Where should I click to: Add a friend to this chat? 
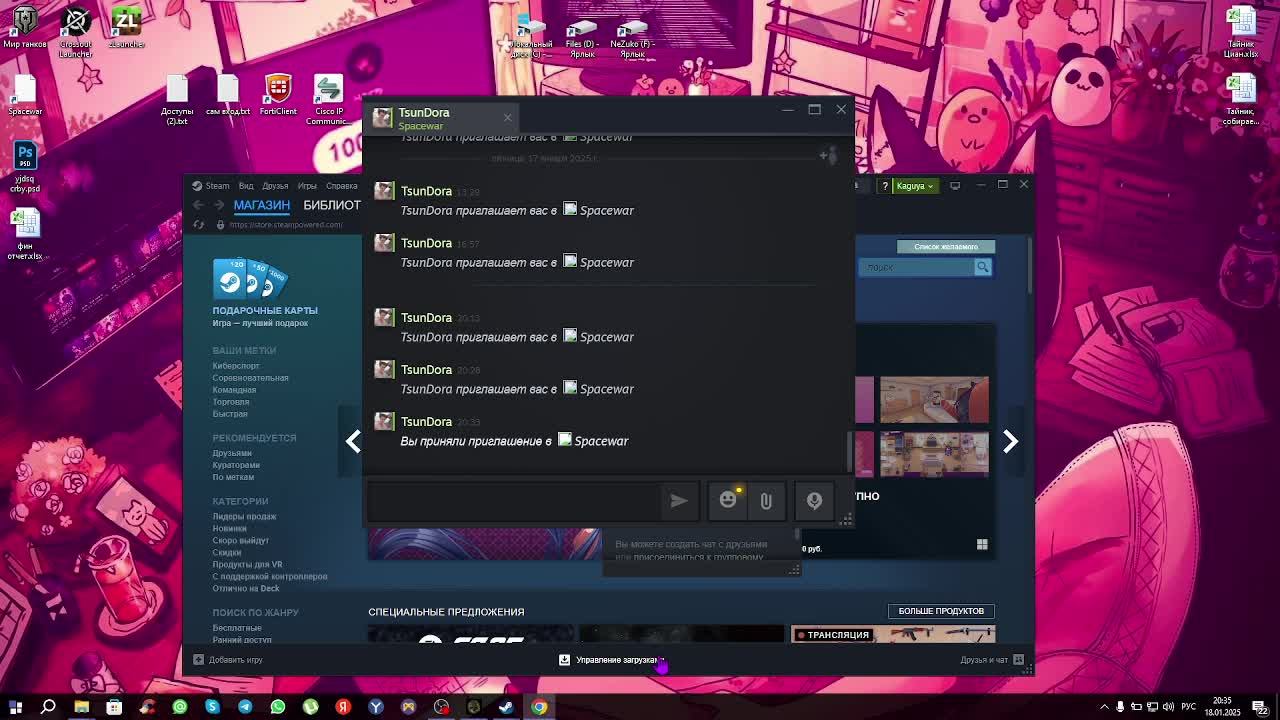point(827,155)
